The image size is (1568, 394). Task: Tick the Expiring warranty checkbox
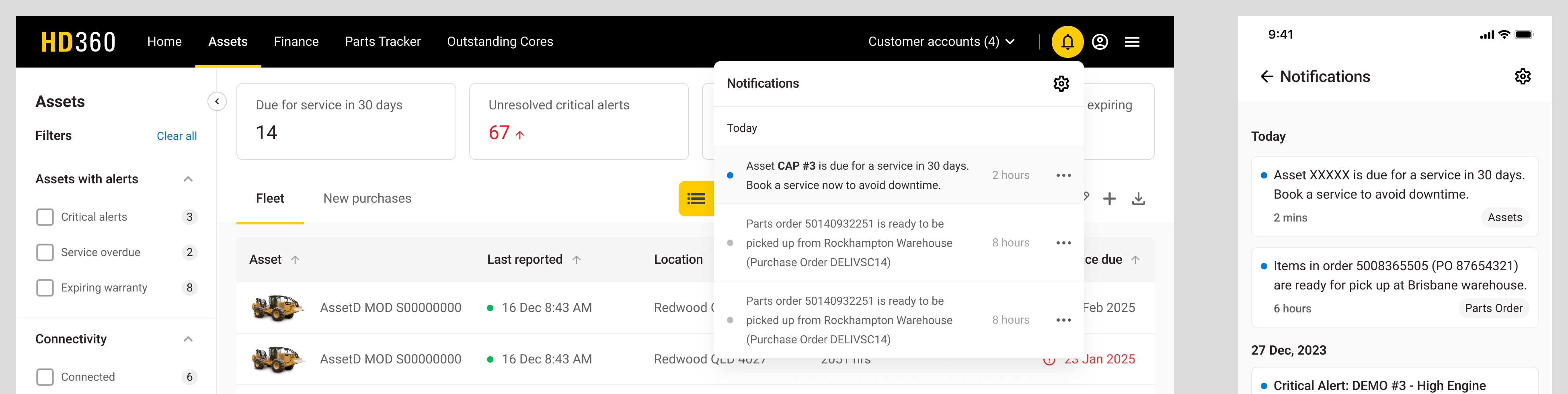[45, 288]
